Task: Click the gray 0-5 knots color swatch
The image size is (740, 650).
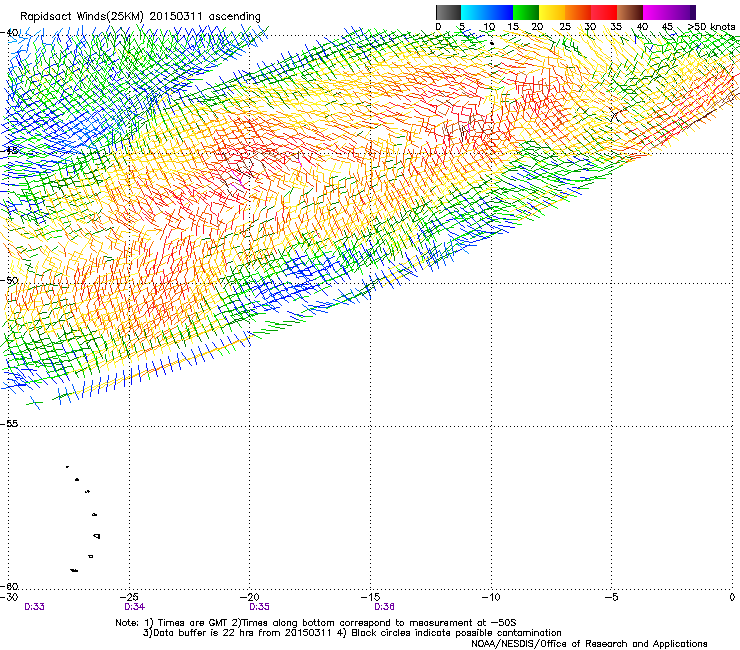Action: [x=448, y=12]
